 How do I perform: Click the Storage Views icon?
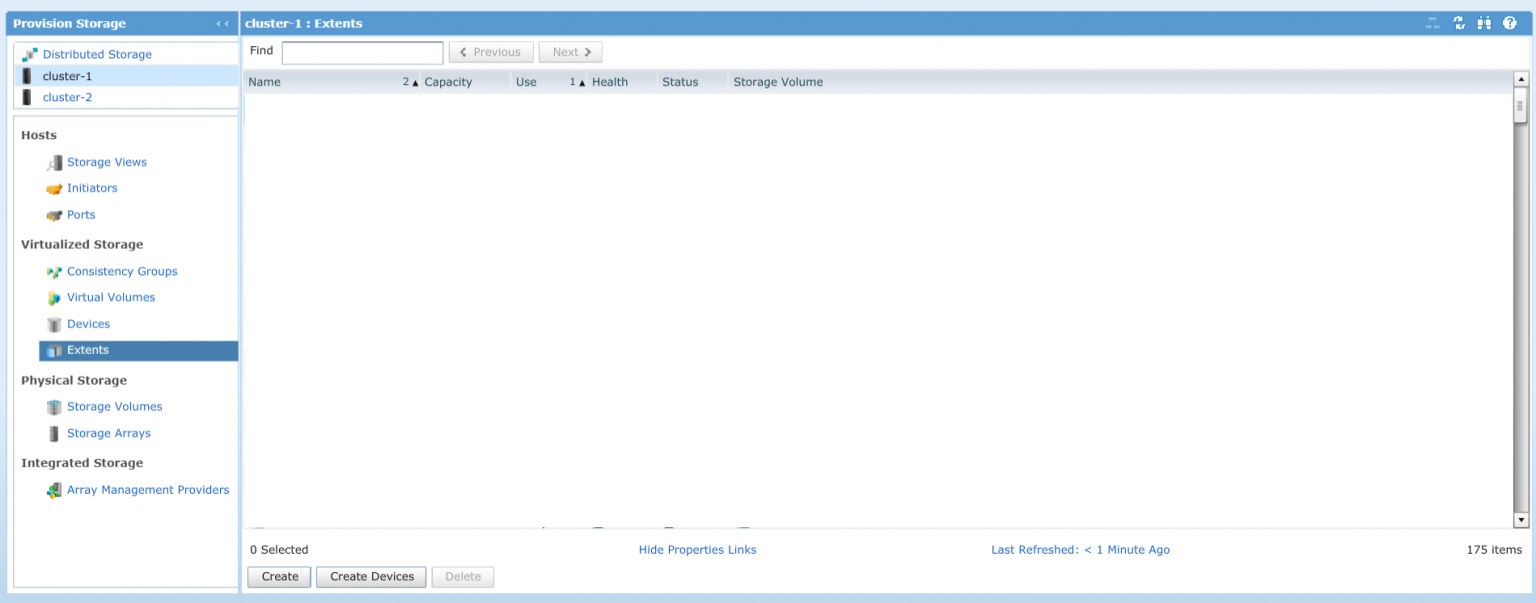pos(54,163)
